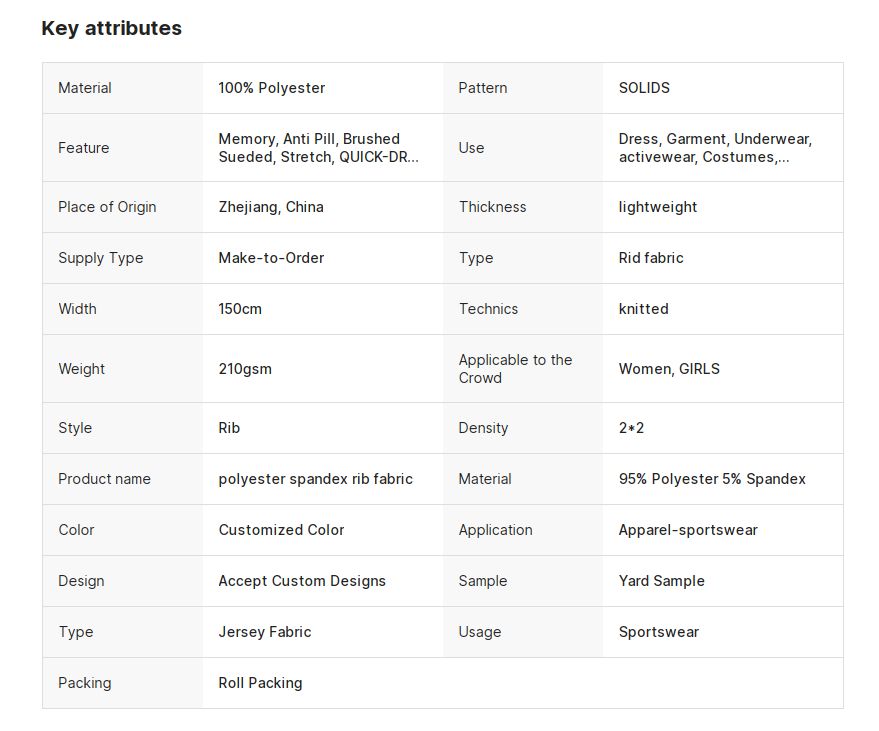Select the Make-to-Order supply type value
This screenshot has height=731, width=879.
[271, 258]
